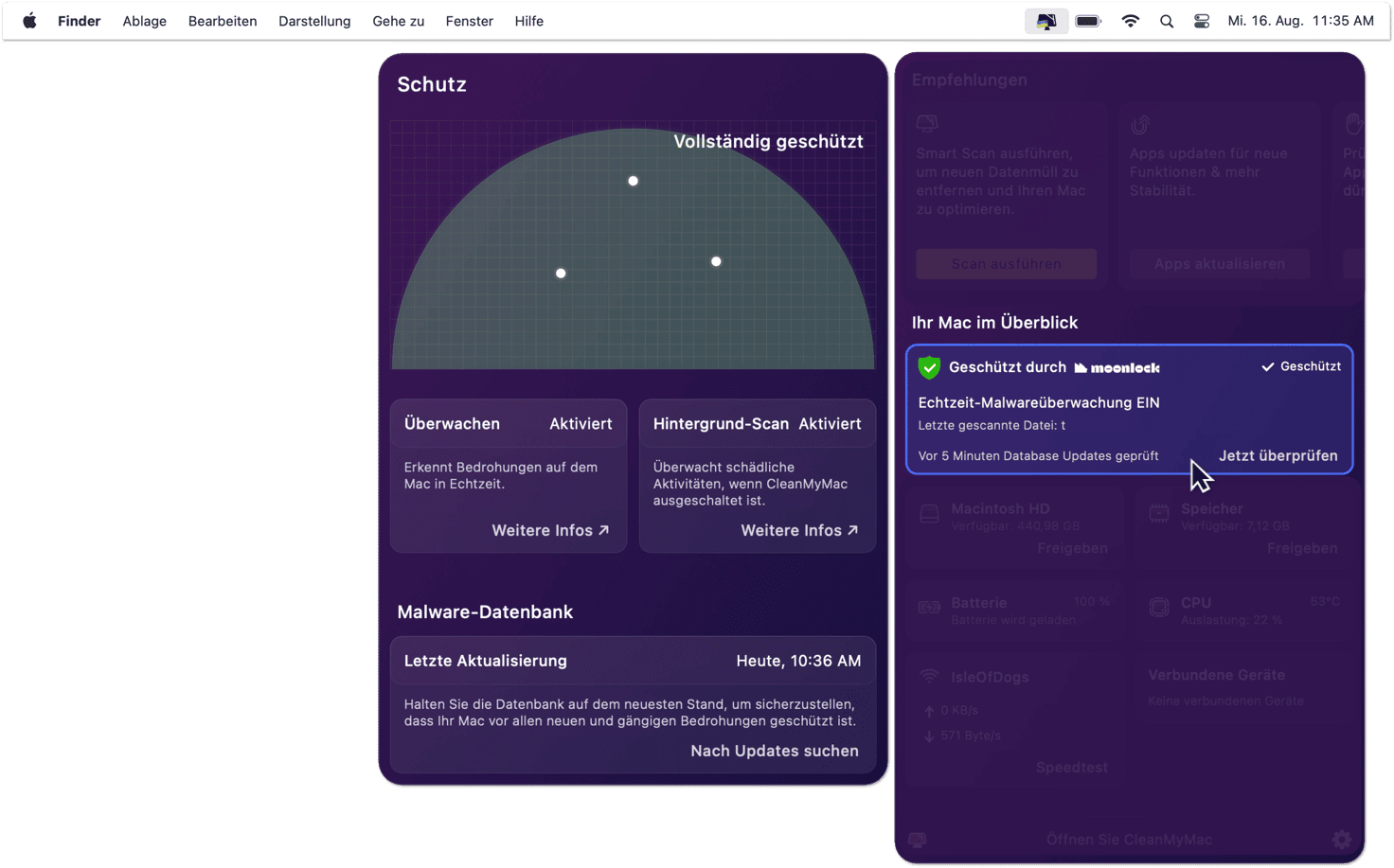
Task: Click Nach Updates suchen
Action: pos(775,751)
